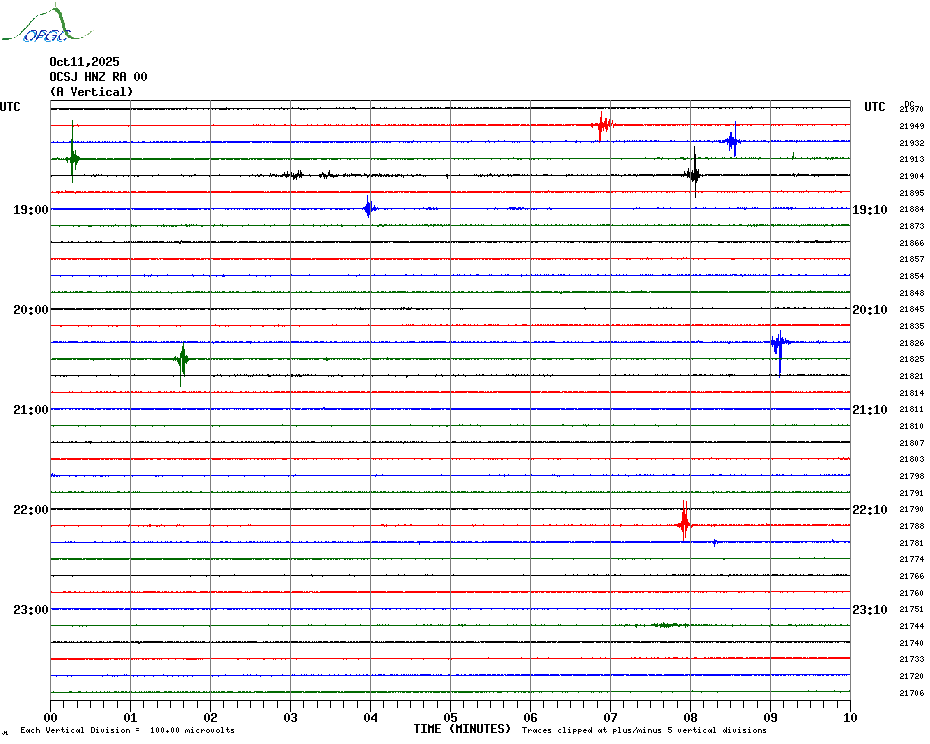930x744 pixels.
Task: Click the (A Vertical) component label
Action: (91, 92)
